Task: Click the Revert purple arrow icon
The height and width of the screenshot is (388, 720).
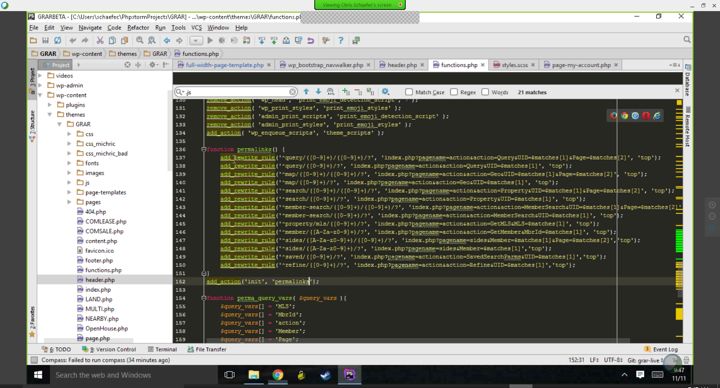Action: [x=310, y=40]
